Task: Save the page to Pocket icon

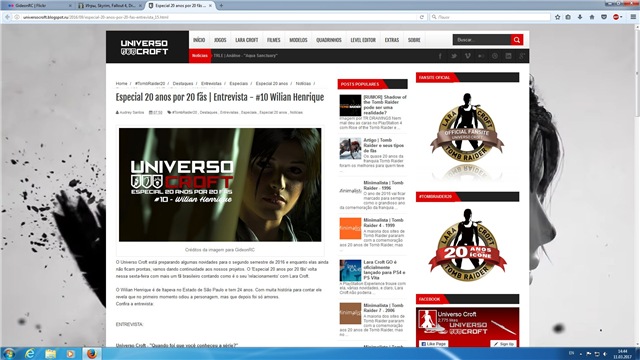Action: [x=604, y=17]
